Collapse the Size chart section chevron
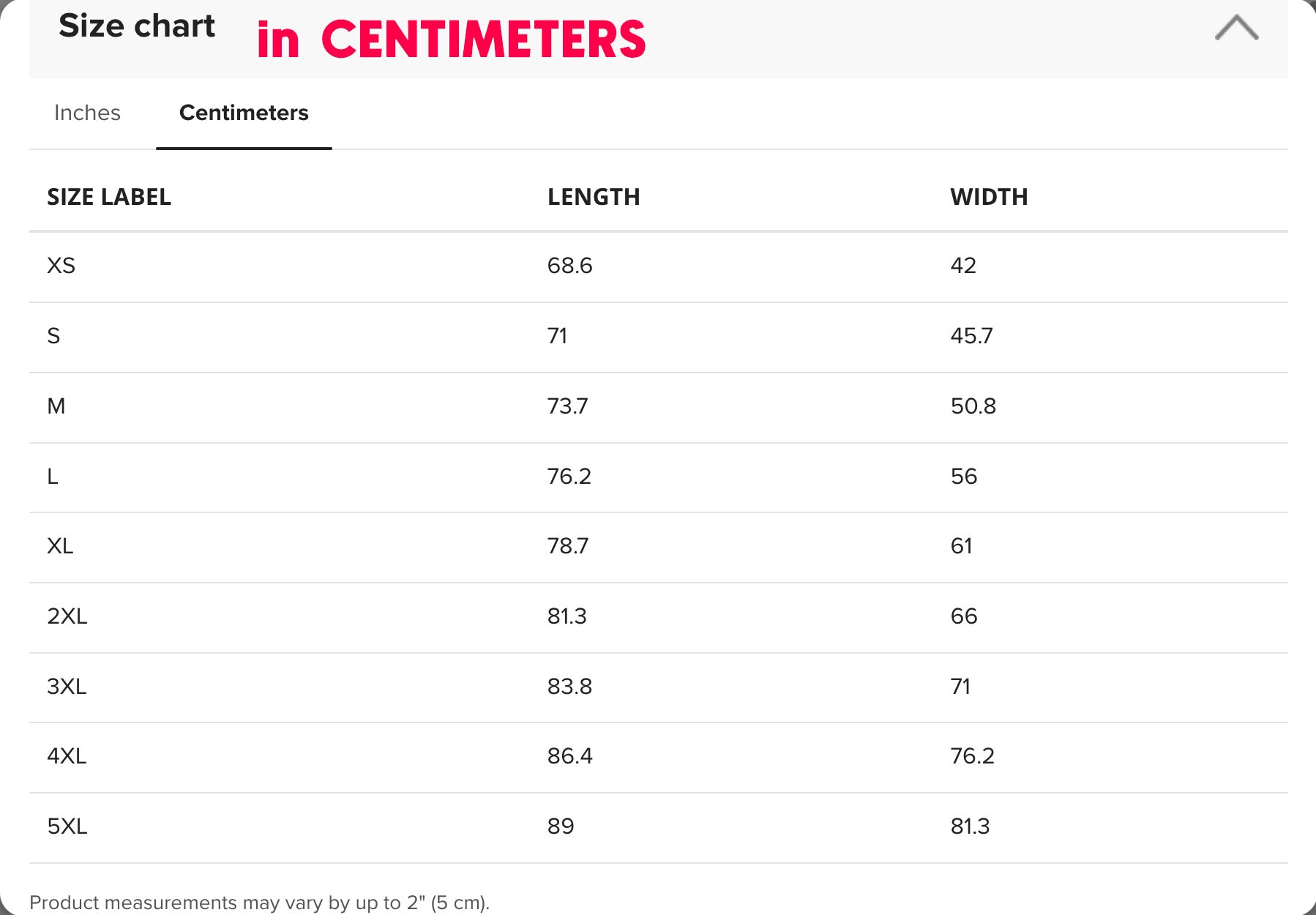 (x=1236, y=28)
